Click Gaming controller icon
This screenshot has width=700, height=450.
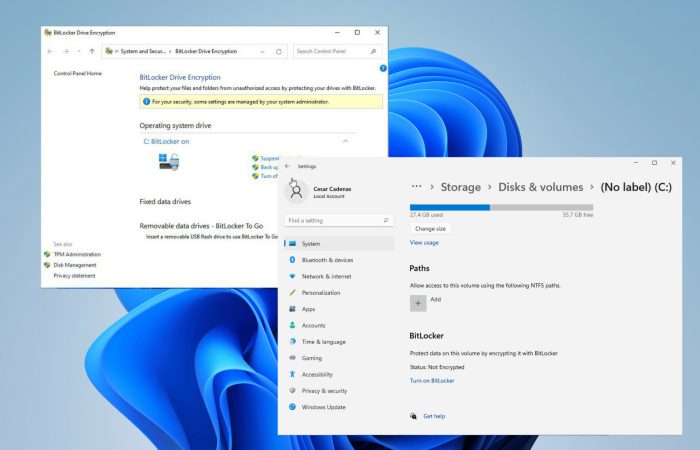point(292,358)
